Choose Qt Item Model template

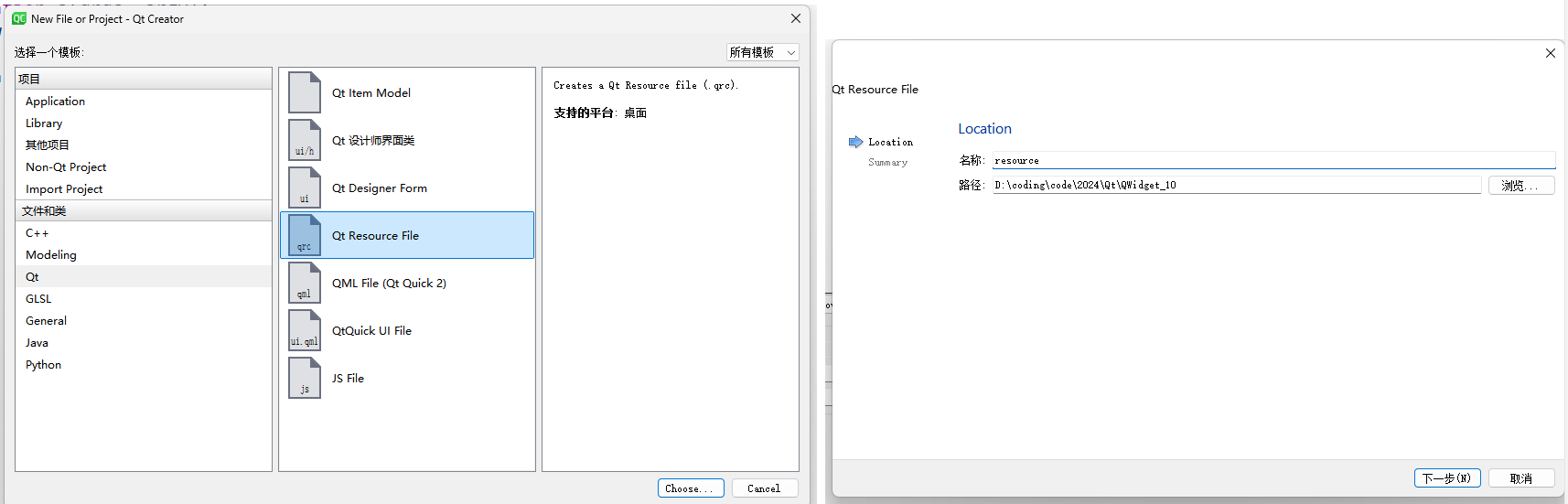(x=407, y=92)
